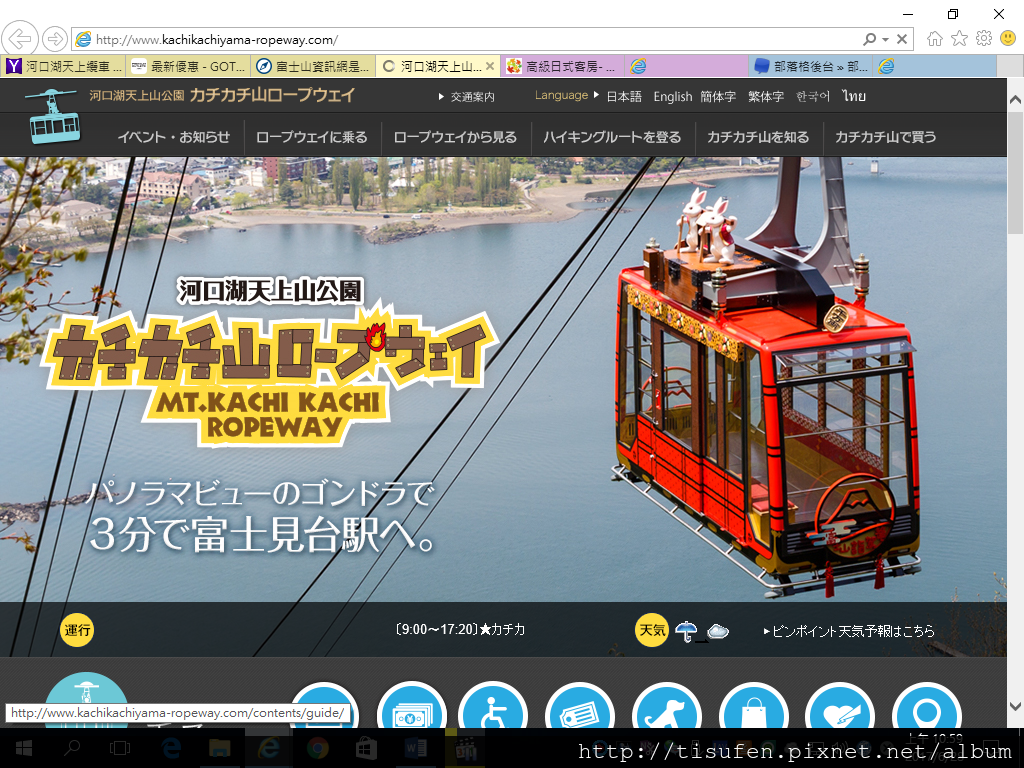This screenshot has height=768, width=1024.
Task: Open the shopping bag icon circle
Action: 754,707
